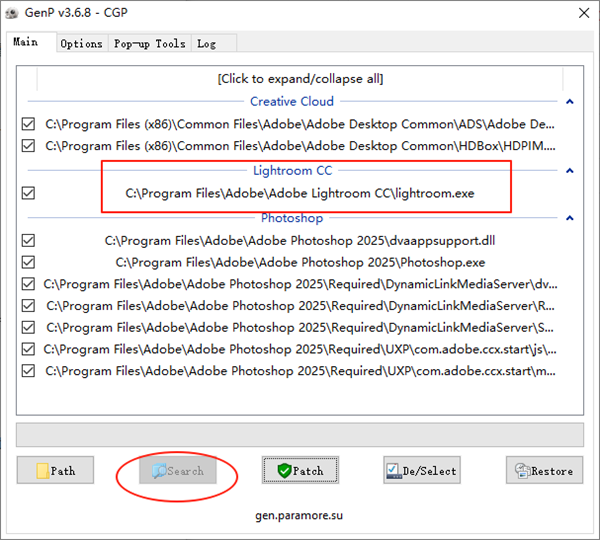
Task: Open the Pop-up Tools tab
Action: pos(150,44)
